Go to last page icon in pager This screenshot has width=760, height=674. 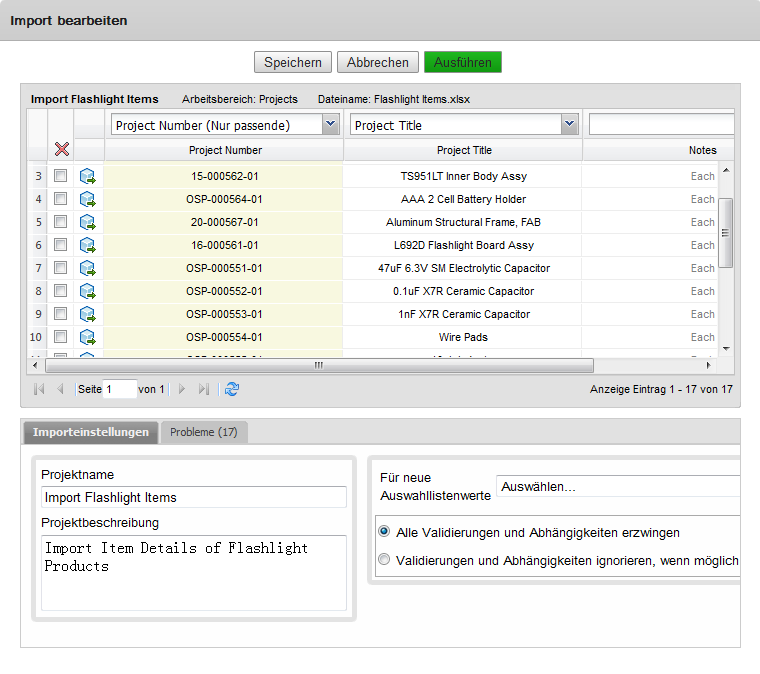[204, 389]
